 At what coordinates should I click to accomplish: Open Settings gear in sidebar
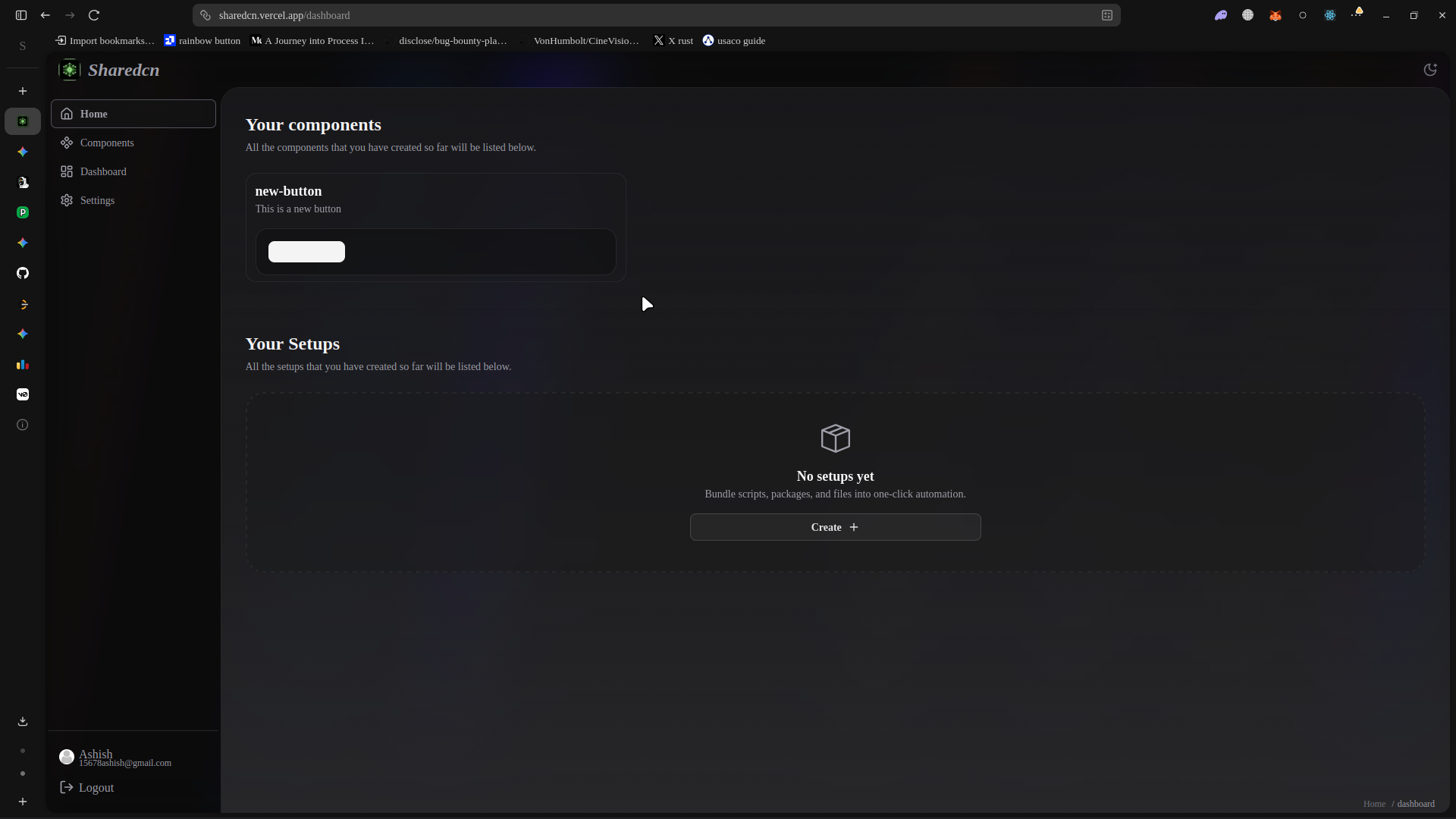tap(97, 200)
